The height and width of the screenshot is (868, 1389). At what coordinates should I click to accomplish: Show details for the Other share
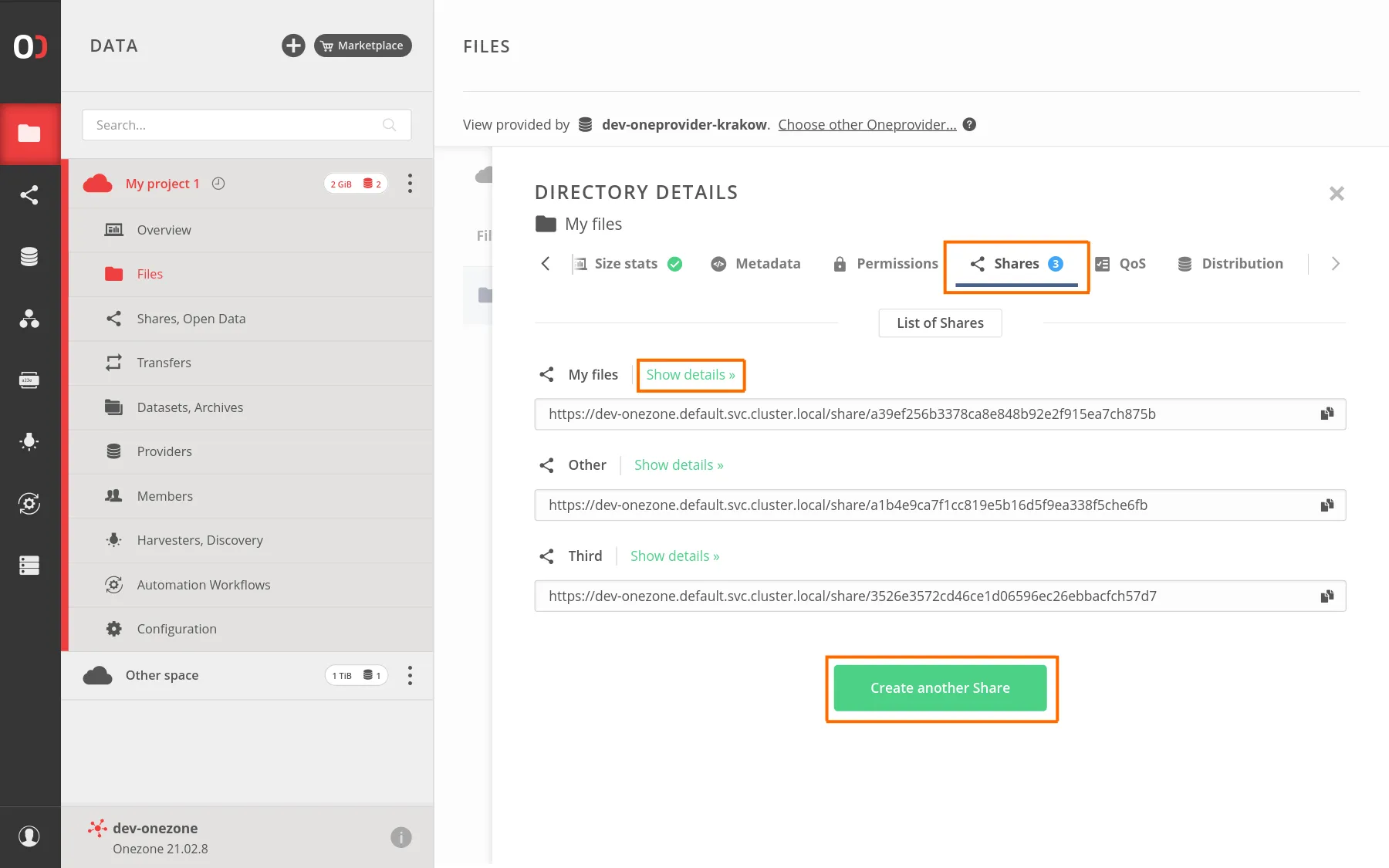(678, 464)
